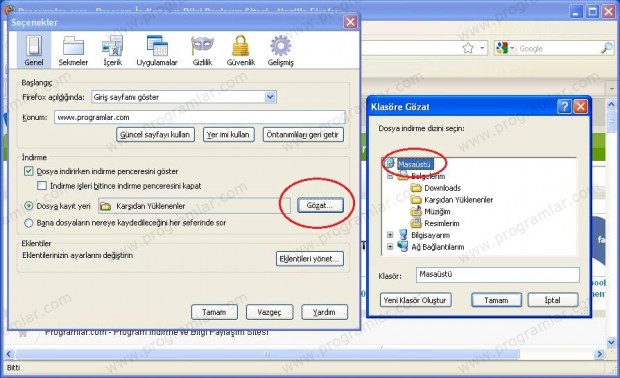Click the Konum homepage address field
Image resolution: width=620 pixels, height=378 pixels.
click(x=200, y=117)
